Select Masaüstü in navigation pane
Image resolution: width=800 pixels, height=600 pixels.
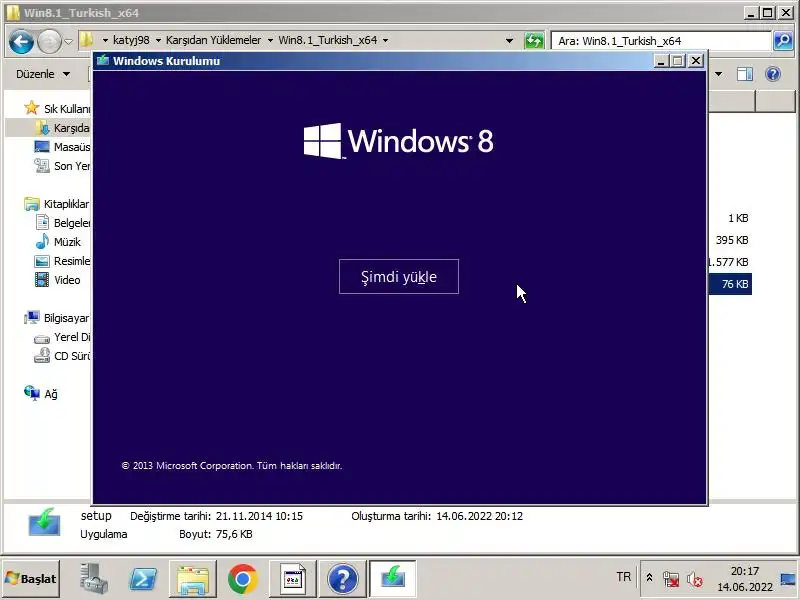click(63, 147)
